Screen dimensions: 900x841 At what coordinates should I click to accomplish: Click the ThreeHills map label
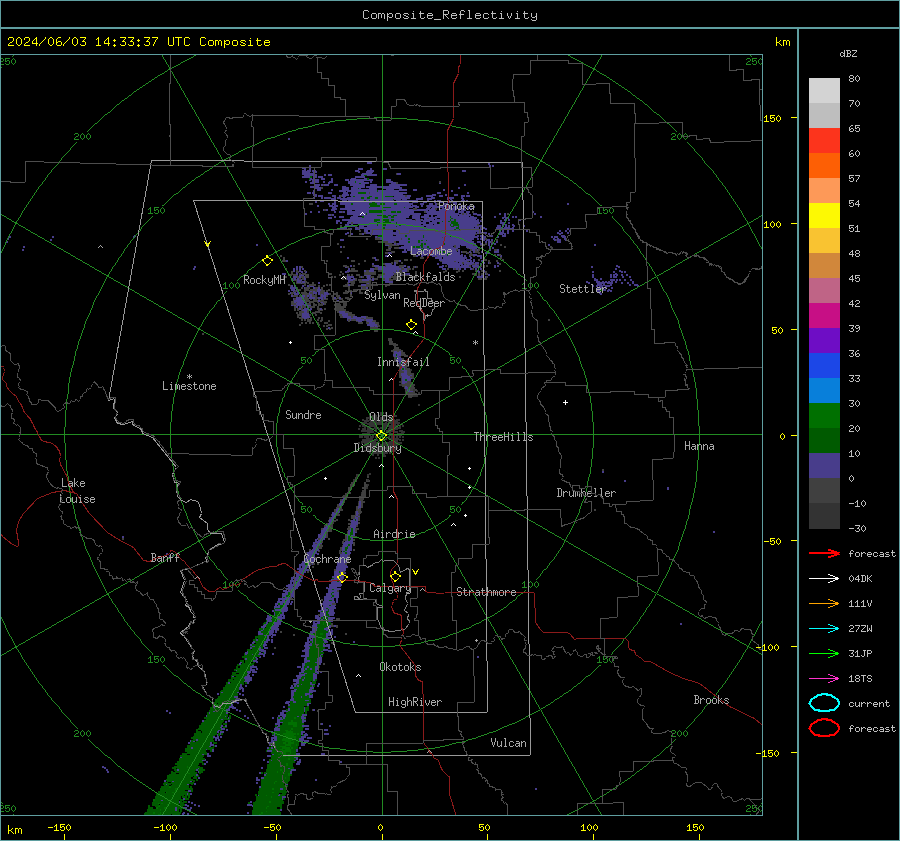click(x=503, y=437)
